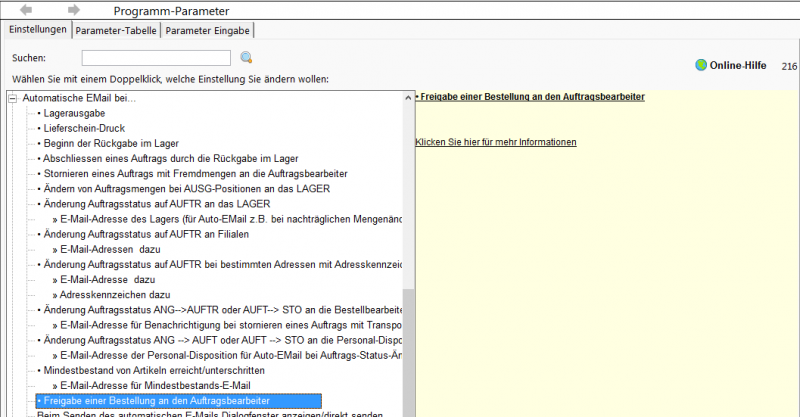Collapse the 'Automatische EMail bei…' tree node
The width and height of the screenshot is (800, 417).
[13, 98]
